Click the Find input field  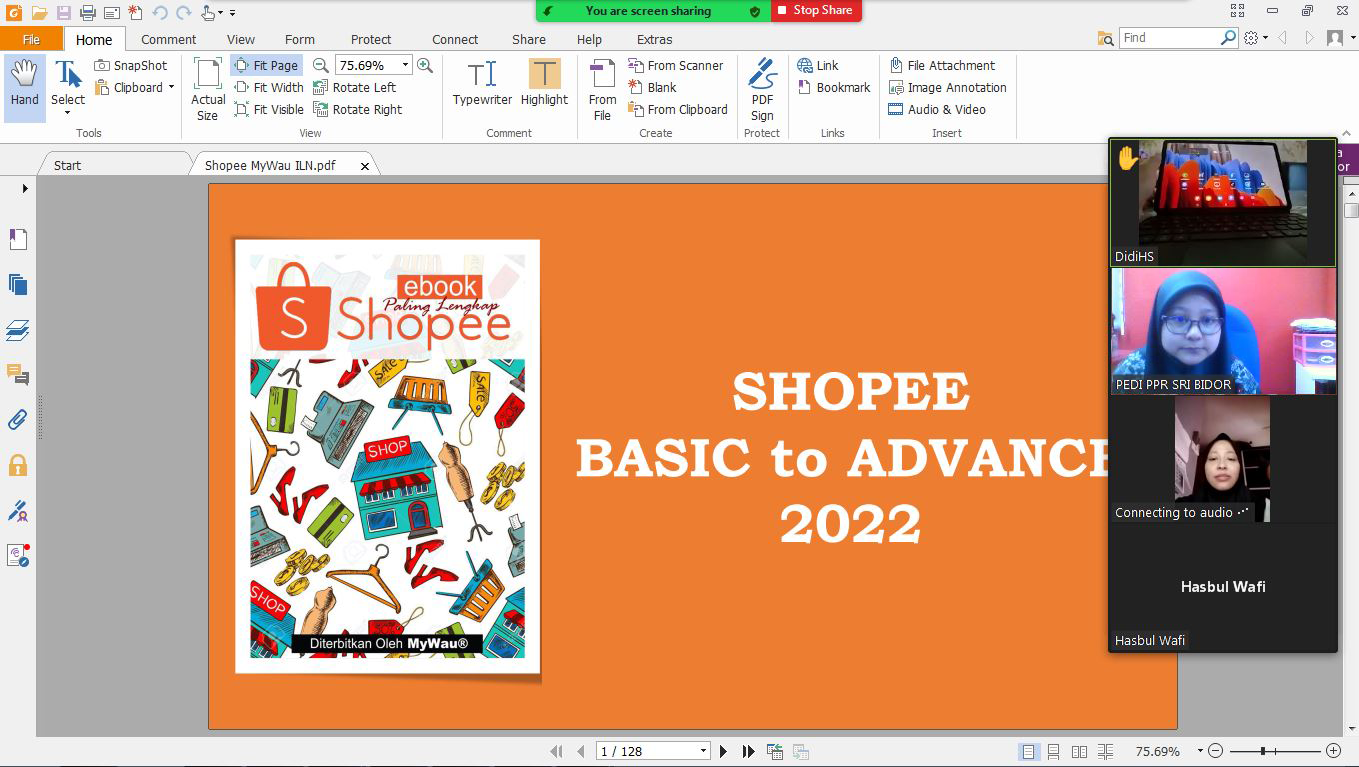(1169, 38)
